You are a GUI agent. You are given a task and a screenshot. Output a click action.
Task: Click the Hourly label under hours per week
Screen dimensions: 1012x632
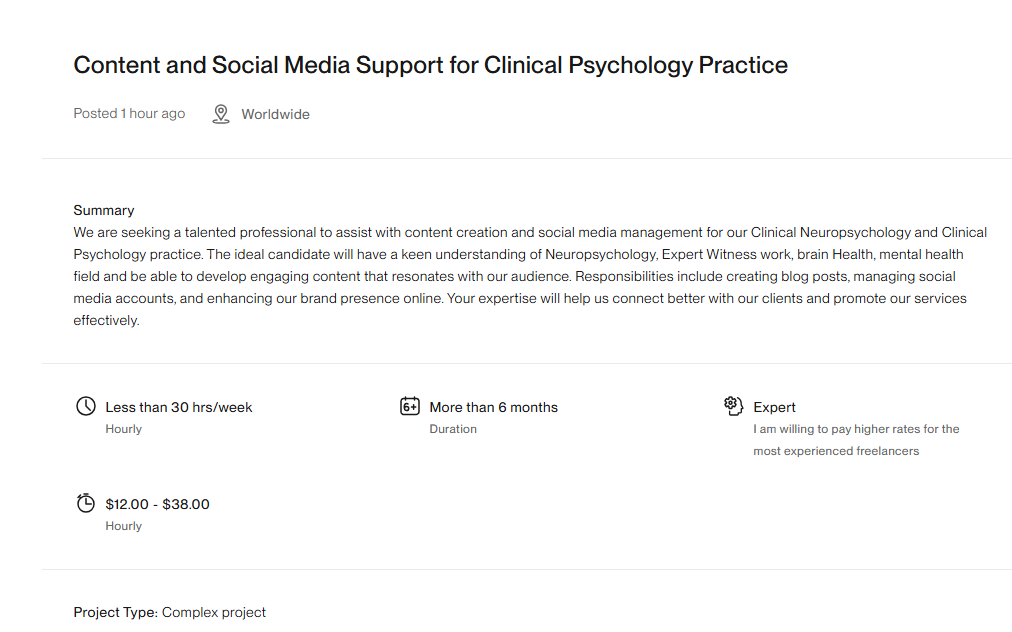123,429
